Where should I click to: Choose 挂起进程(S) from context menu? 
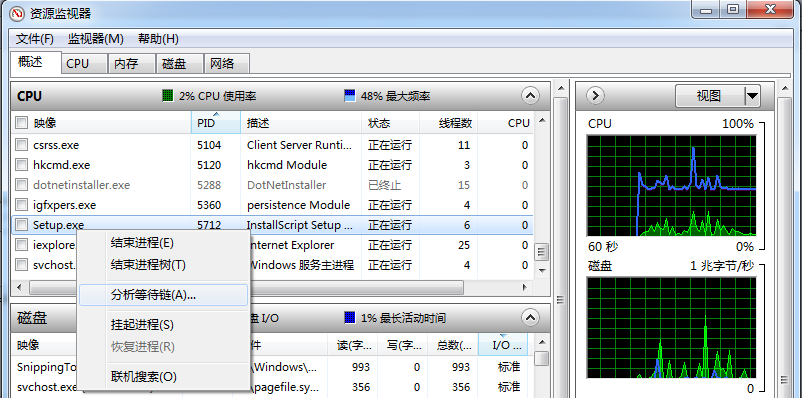click(x=164, y=325)
